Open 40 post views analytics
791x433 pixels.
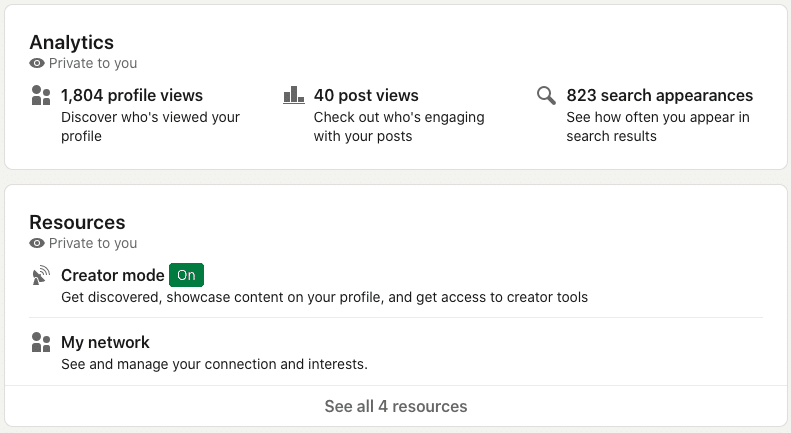366,95
